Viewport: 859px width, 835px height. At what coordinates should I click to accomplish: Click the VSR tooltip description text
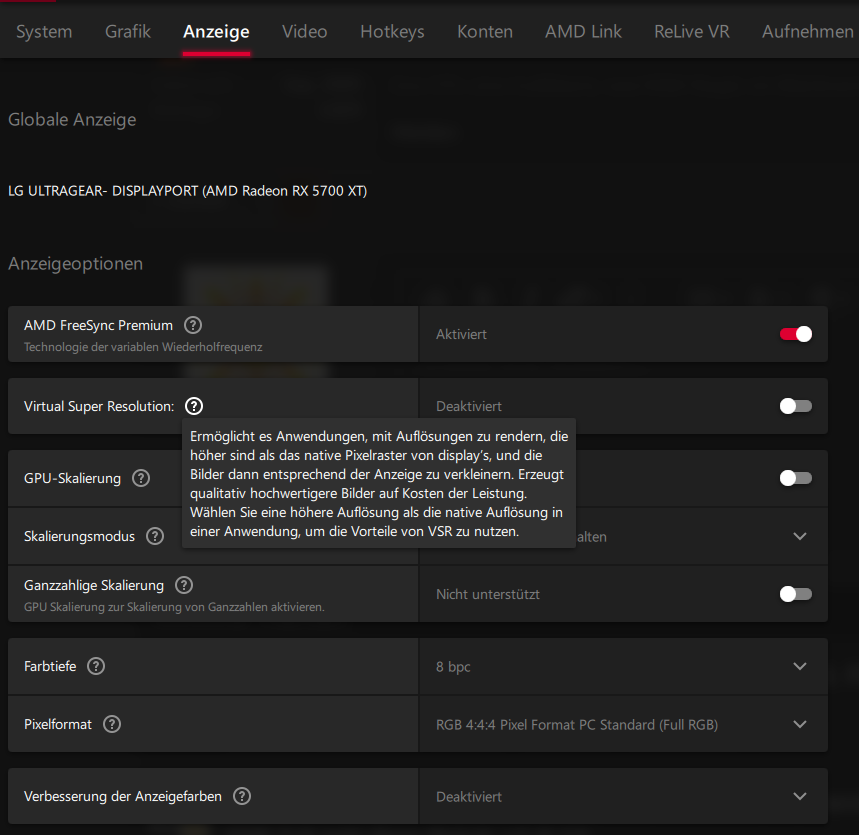[379, 484]
